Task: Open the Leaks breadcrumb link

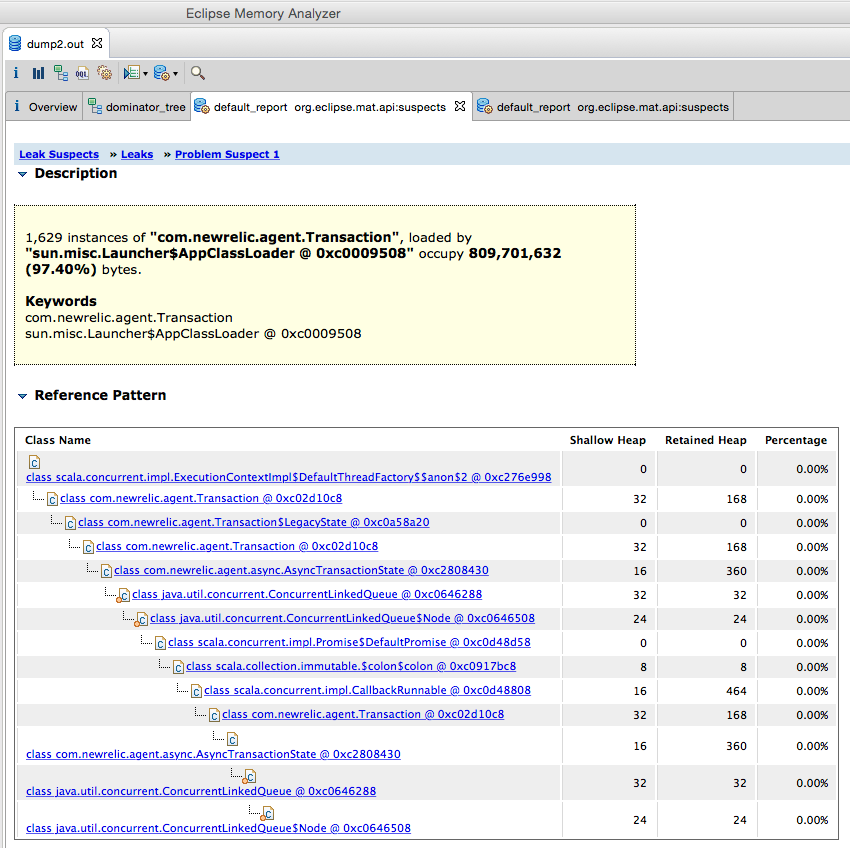Action: click(x=137, y=154)
